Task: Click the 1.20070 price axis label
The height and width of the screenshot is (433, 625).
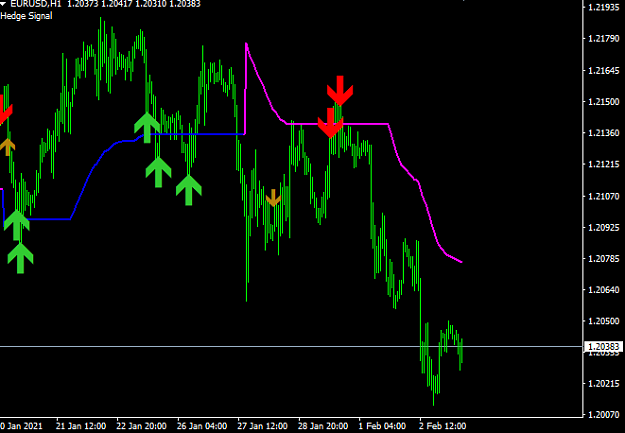Action: pyautogui.click(x=604, y=415)
